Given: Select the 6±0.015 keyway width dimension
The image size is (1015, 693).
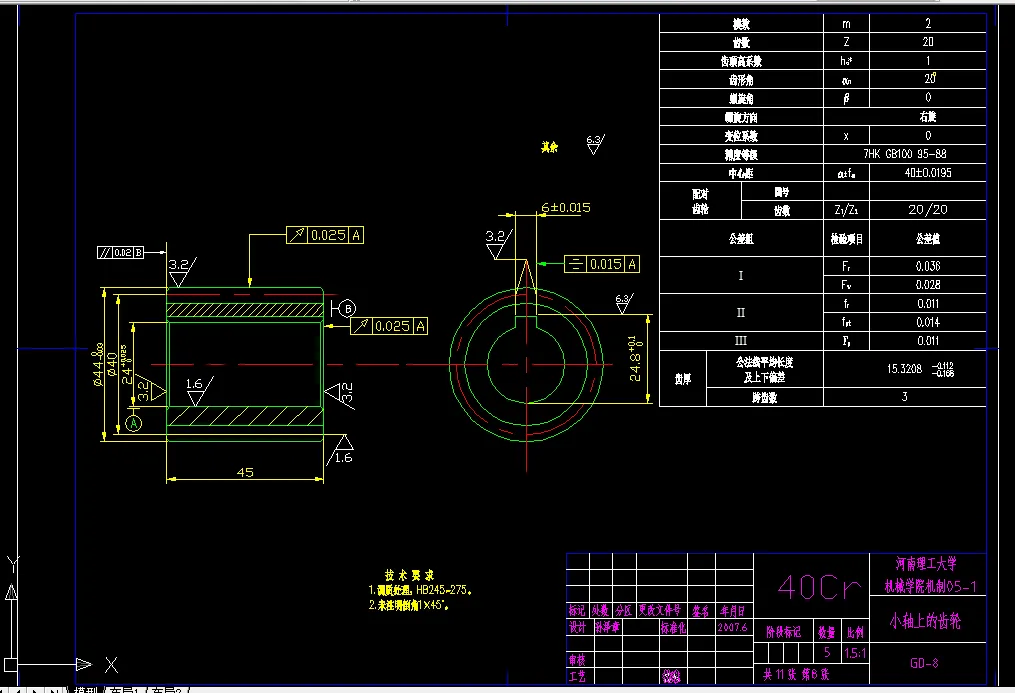Looking at the screenshot, I should 566,208.
